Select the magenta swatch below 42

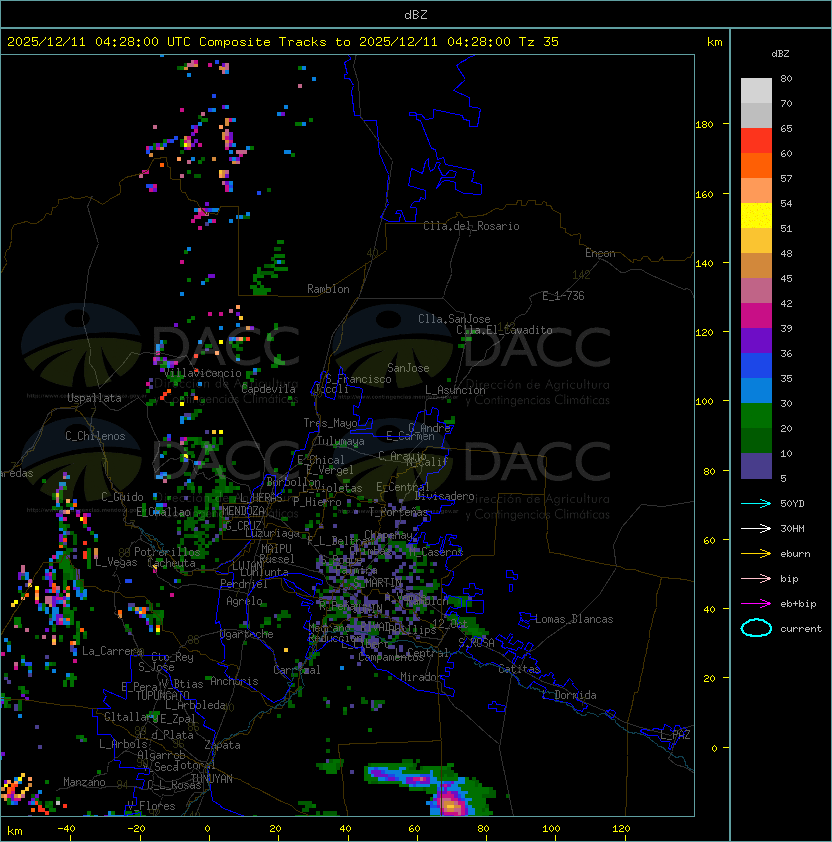point(756,316)
